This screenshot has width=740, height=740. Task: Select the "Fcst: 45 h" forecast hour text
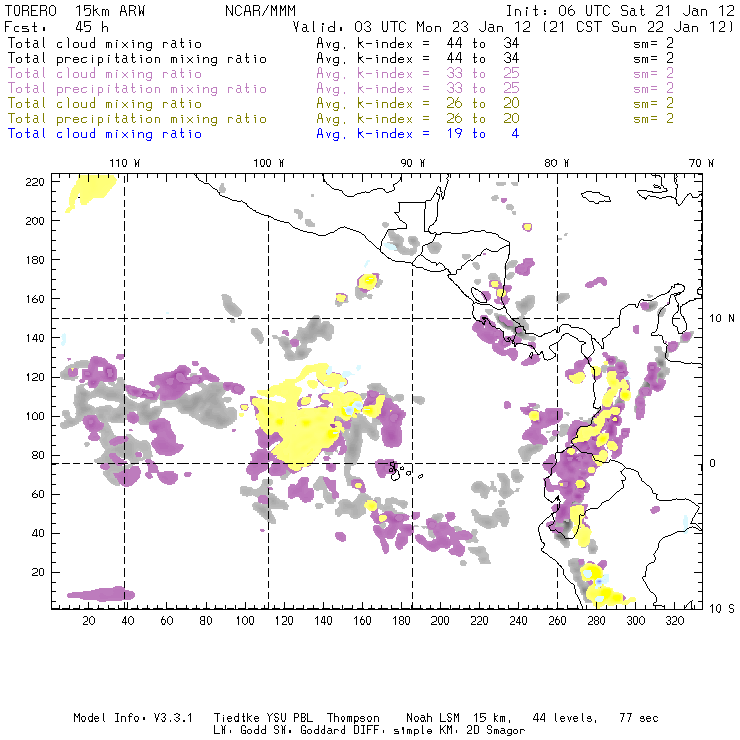[x=57, y=27]
